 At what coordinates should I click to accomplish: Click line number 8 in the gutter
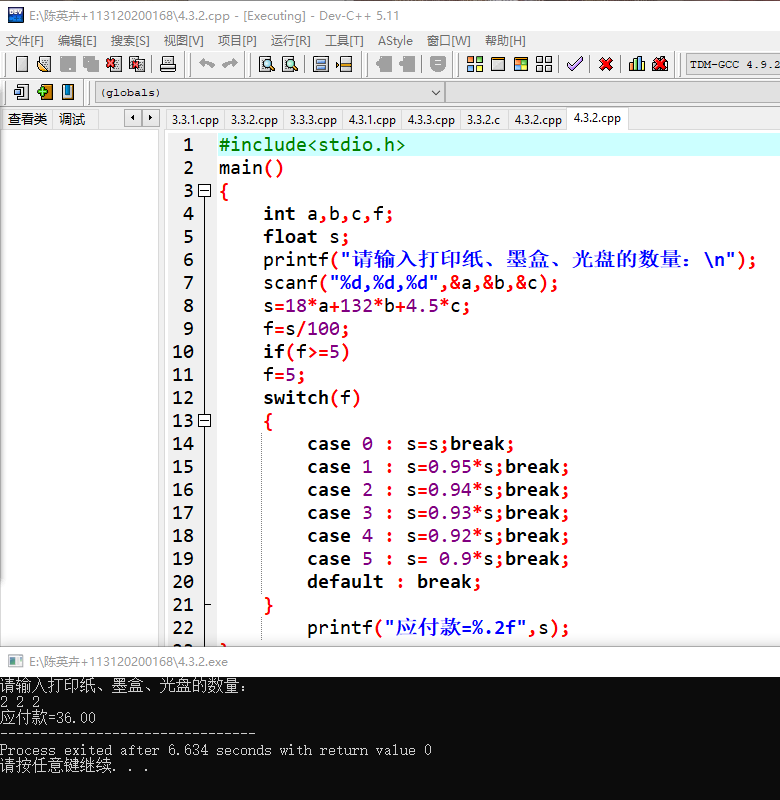click(x=188, y=306)
